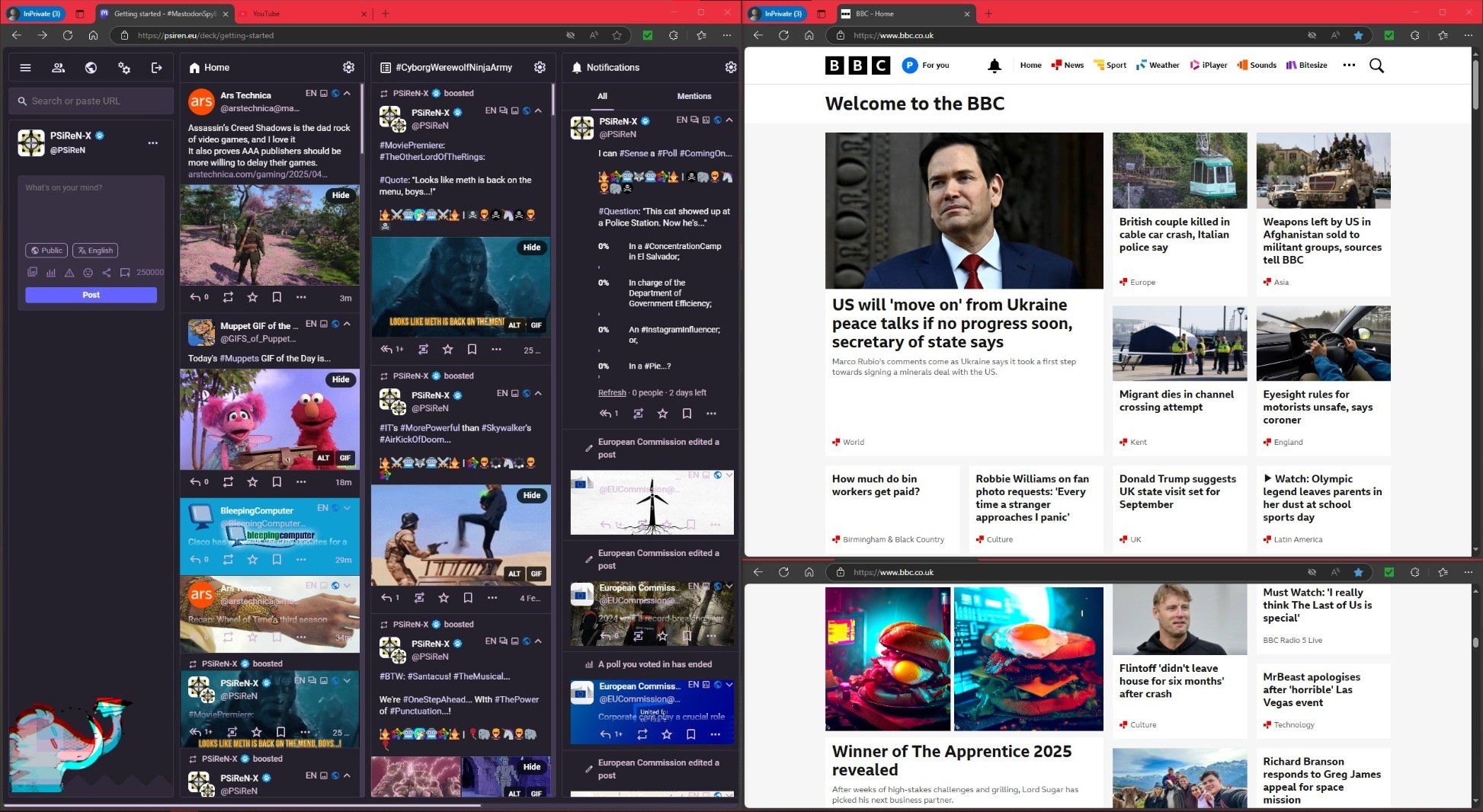Image resolution: width=1483 pixels, height=812 pixels.
Task: Boost the Ars Technica Assassin's Creed post
Action: pos(228,297)
